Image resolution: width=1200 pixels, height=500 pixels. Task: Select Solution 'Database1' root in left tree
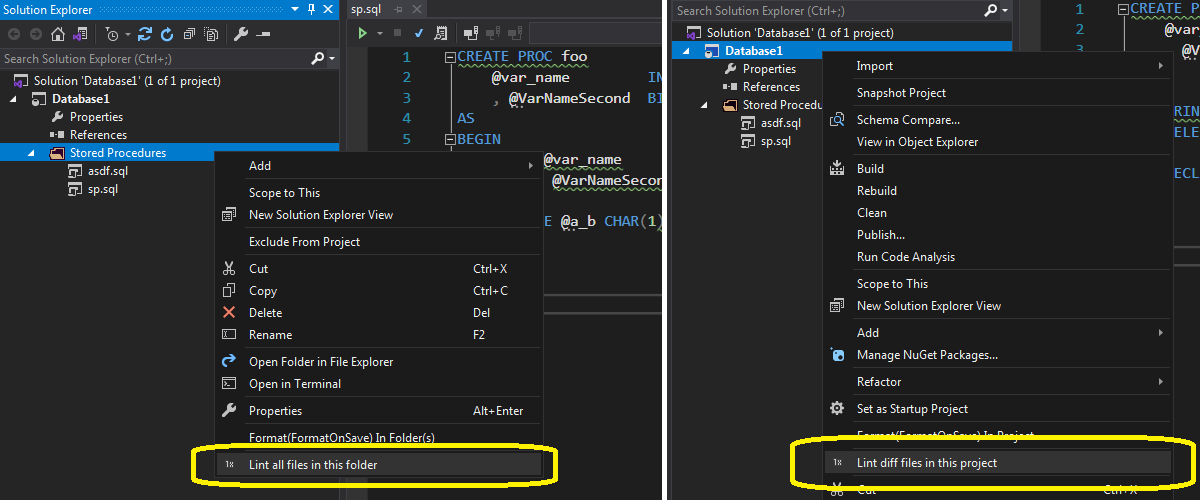pos(127,81)
